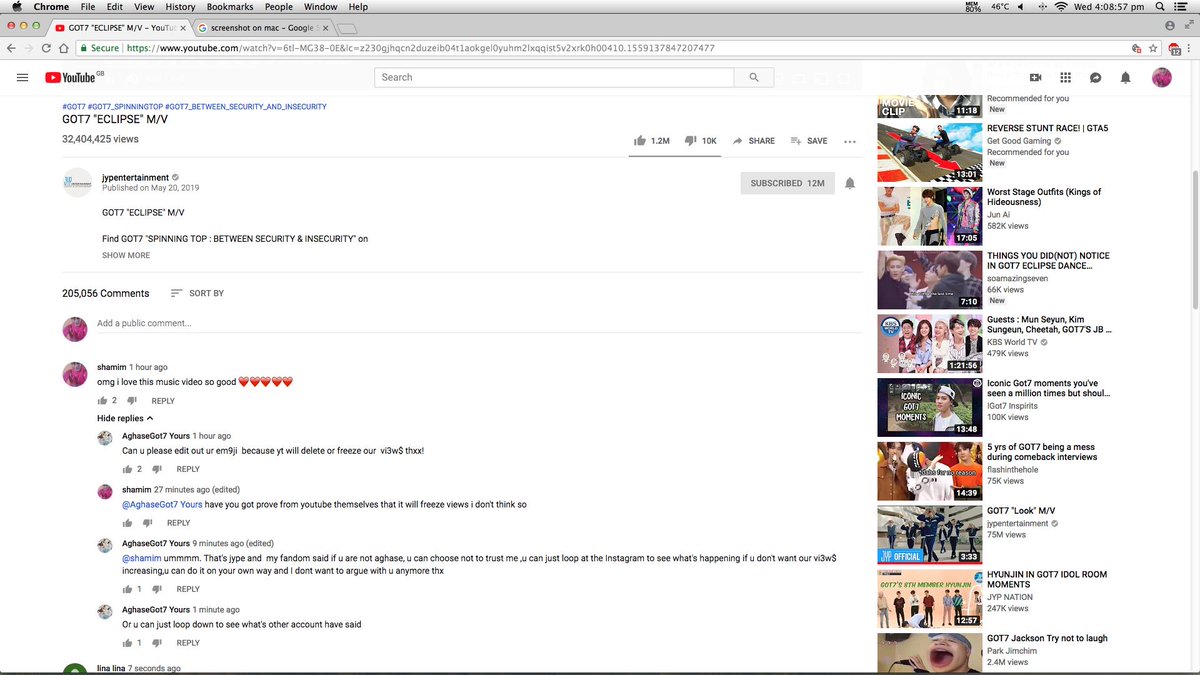The width and height of the screenshot is (1200, 675).
Task: Open the create video camera icon
Action: (x=1036, y=77)
